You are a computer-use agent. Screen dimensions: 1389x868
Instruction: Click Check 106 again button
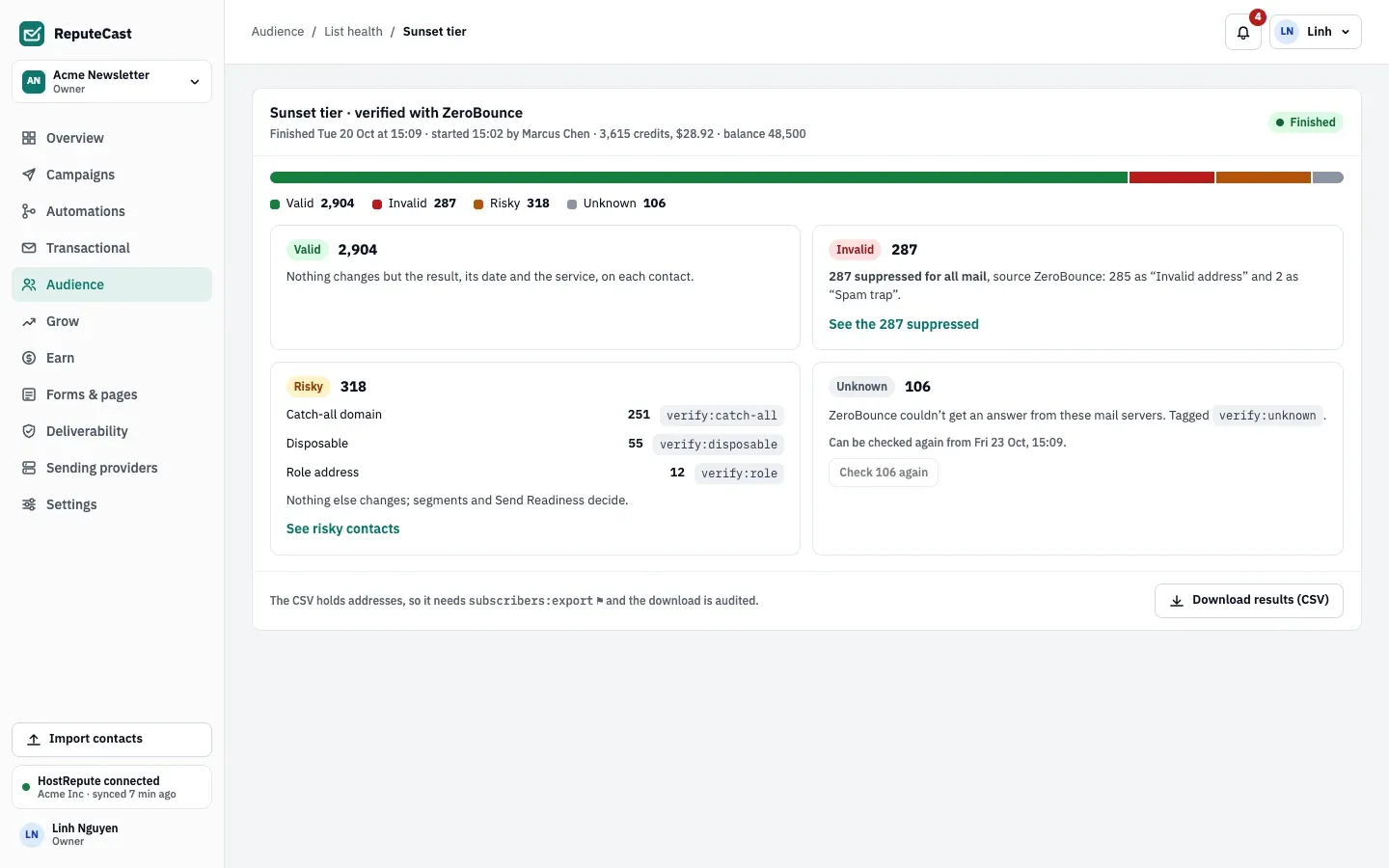[x=884, y=473]
